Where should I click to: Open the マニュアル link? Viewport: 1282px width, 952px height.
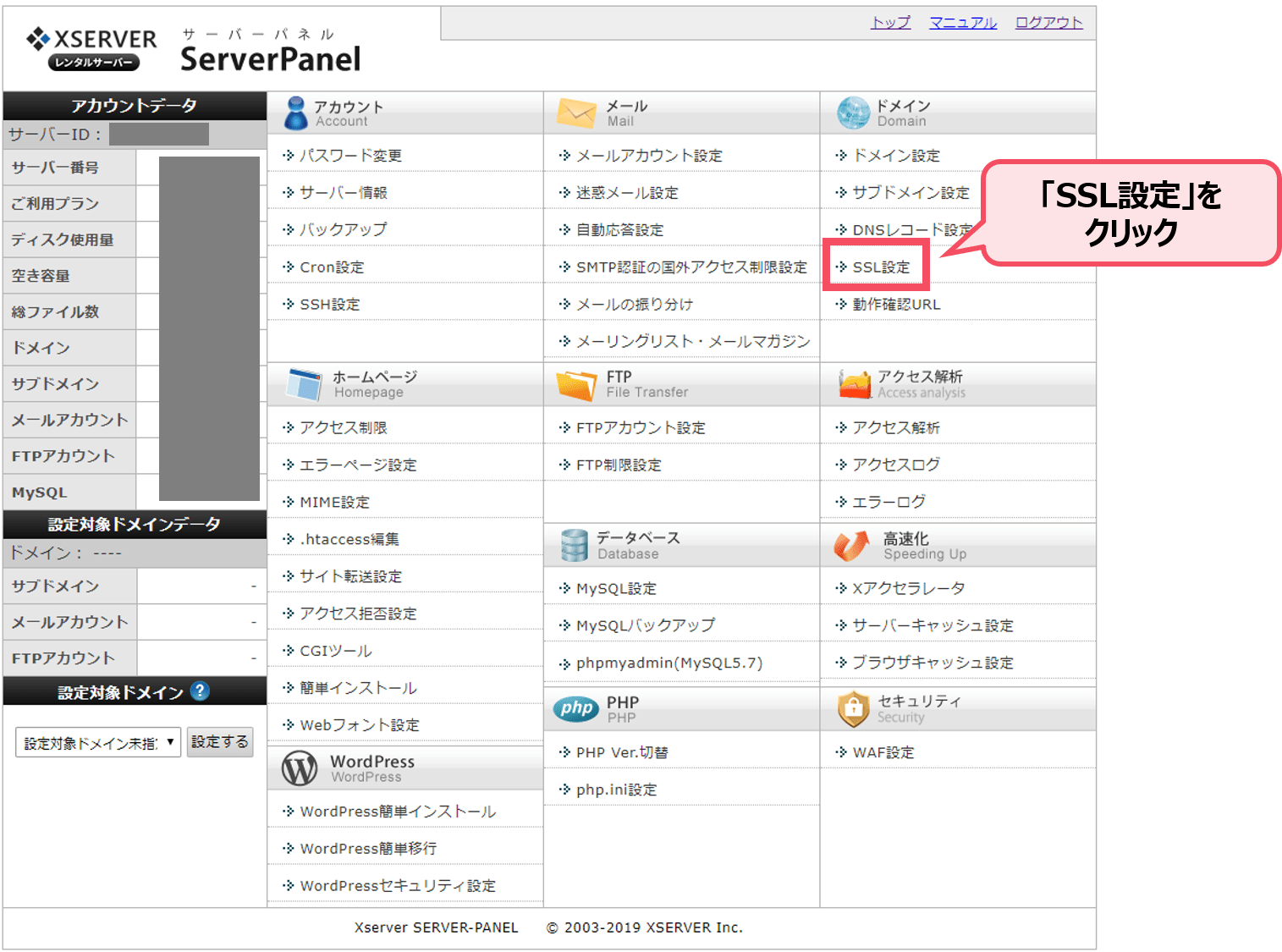pos(963,22)
